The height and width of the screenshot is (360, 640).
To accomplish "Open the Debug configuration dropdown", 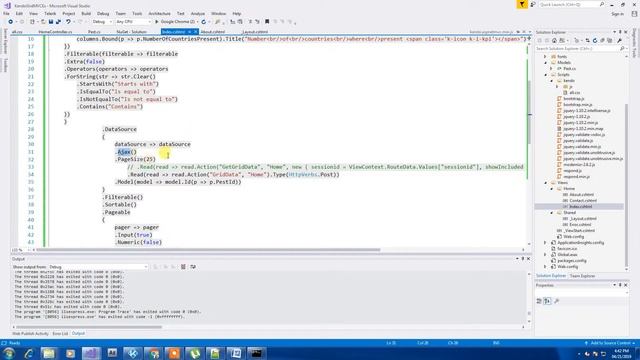I will tap(102, 22).
